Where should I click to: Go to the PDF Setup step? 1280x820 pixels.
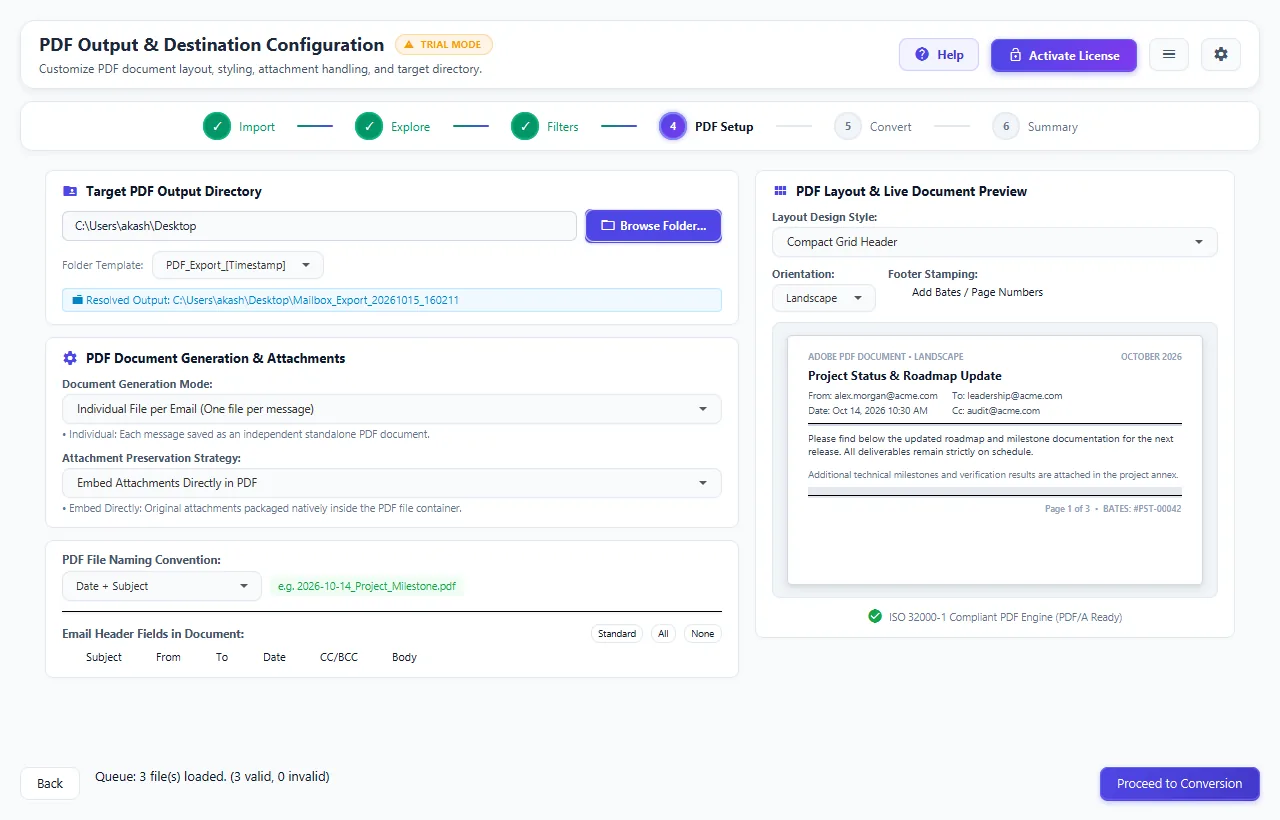(x=707, y=127)
